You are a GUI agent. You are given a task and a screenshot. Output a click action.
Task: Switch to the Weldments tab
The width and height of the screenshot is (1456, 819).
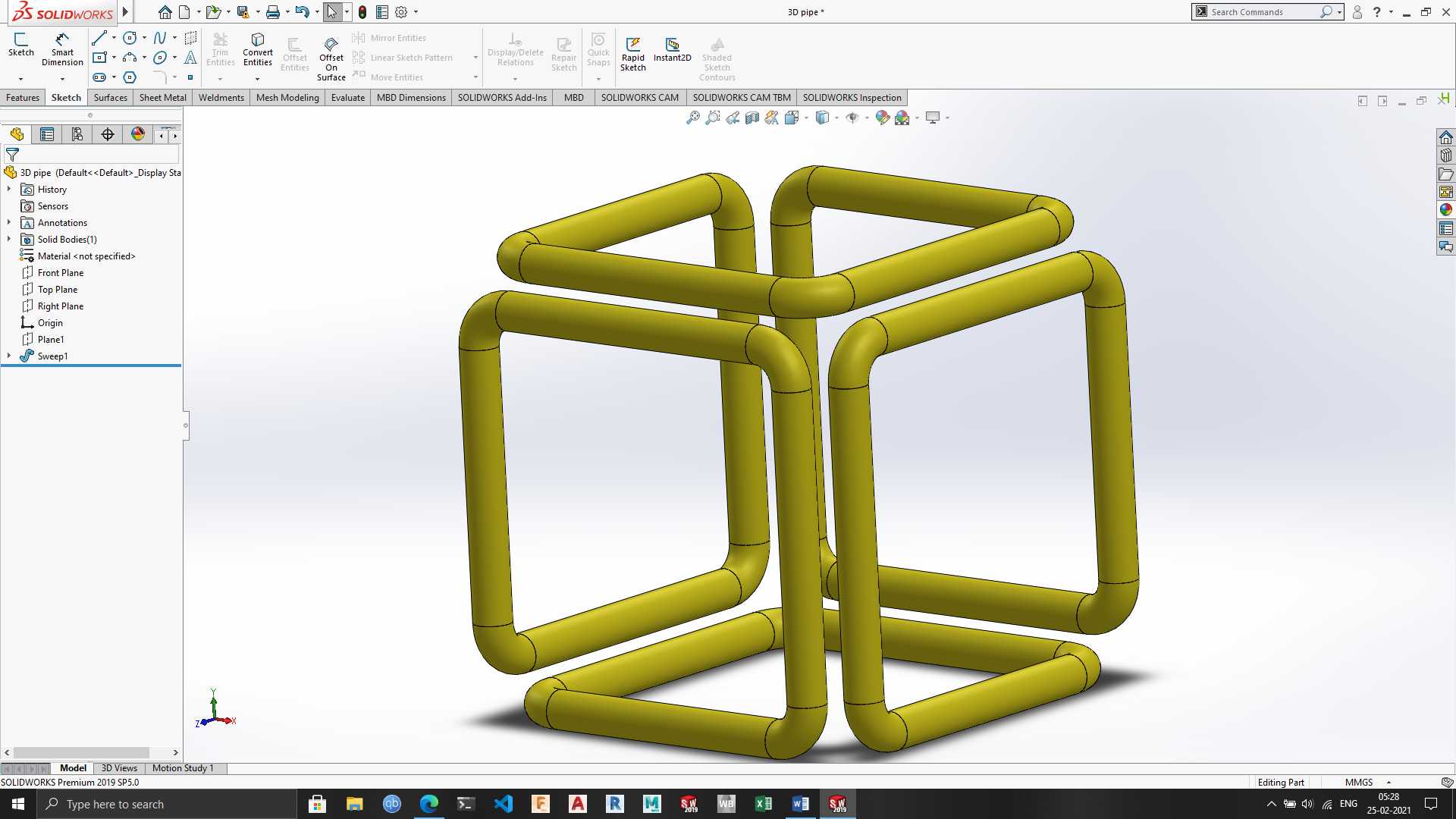pyautogui.click(x=221, y=98)
